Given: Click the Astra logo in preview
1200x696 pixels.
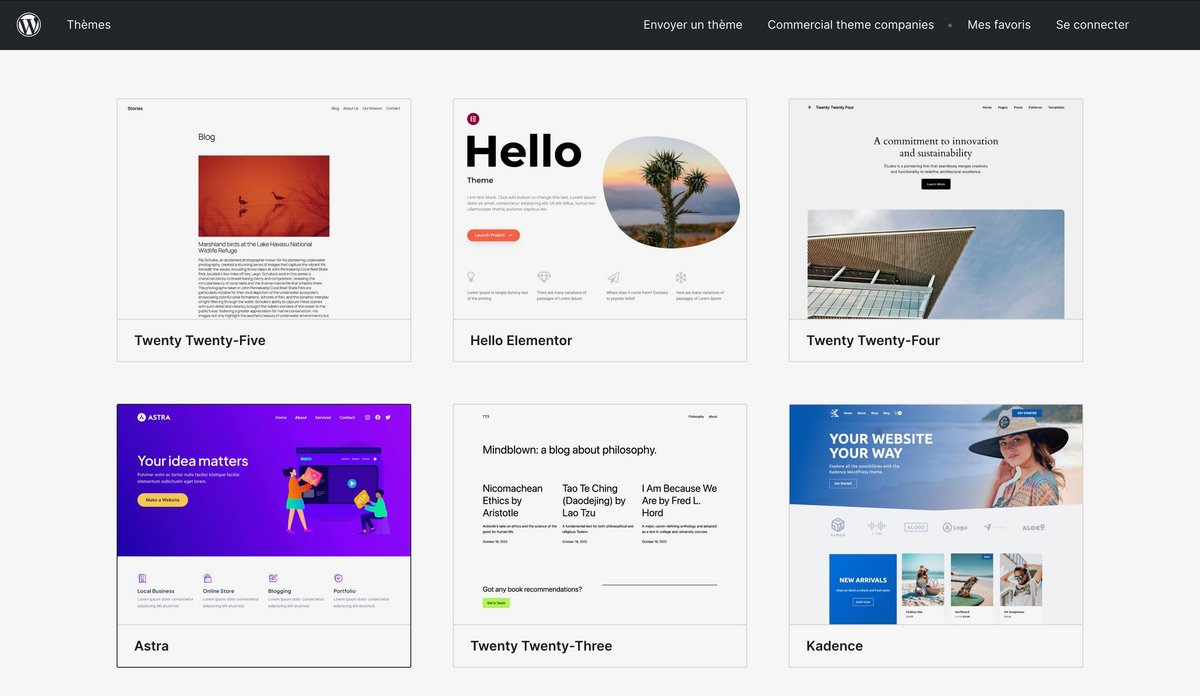Looking at the screenshot, I should tap(154, 417).
